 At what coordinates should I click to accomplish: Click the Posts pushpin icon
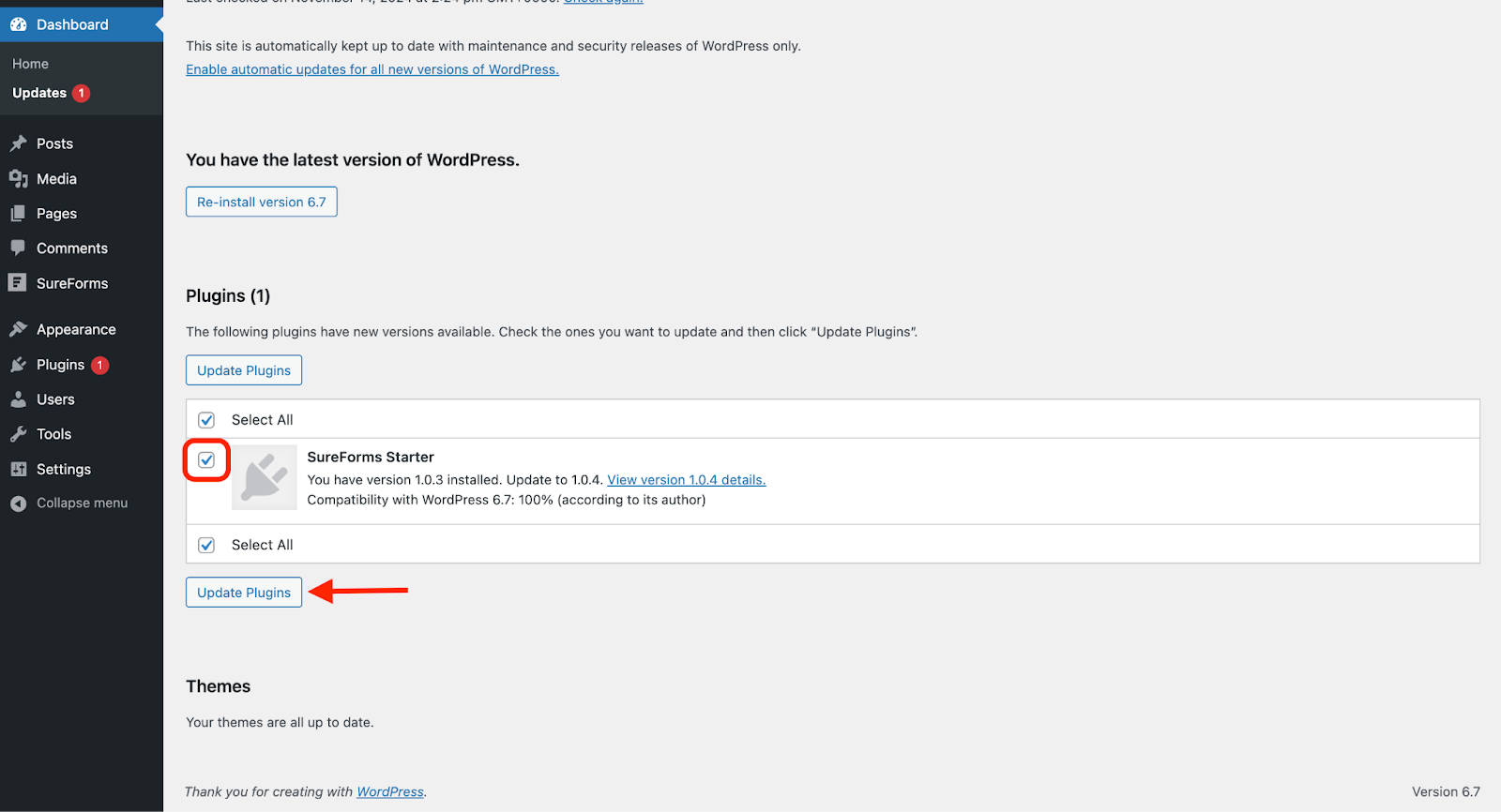point(18,143)
